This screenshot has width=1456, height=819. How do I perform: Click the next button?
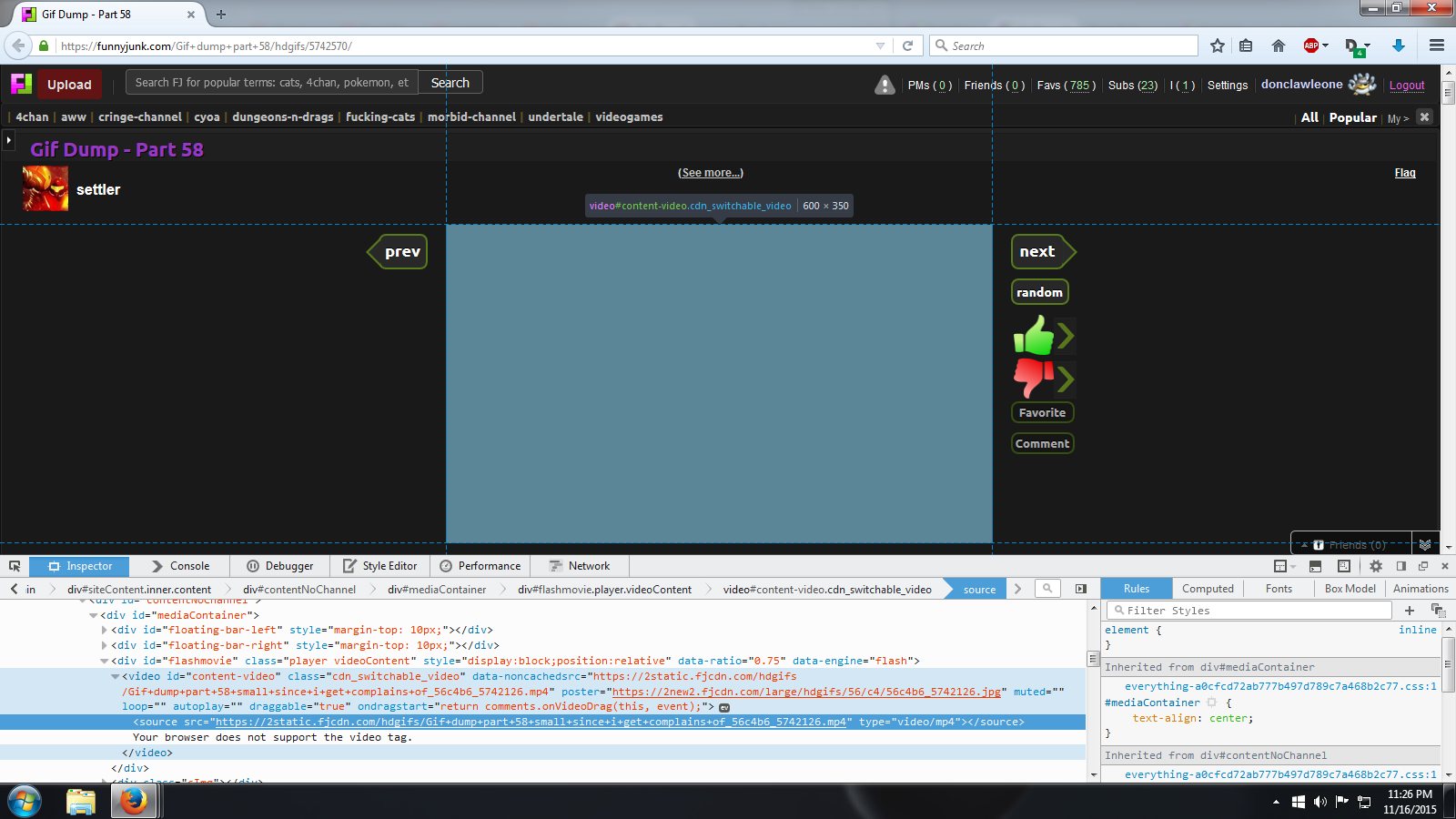(1038, 252)
